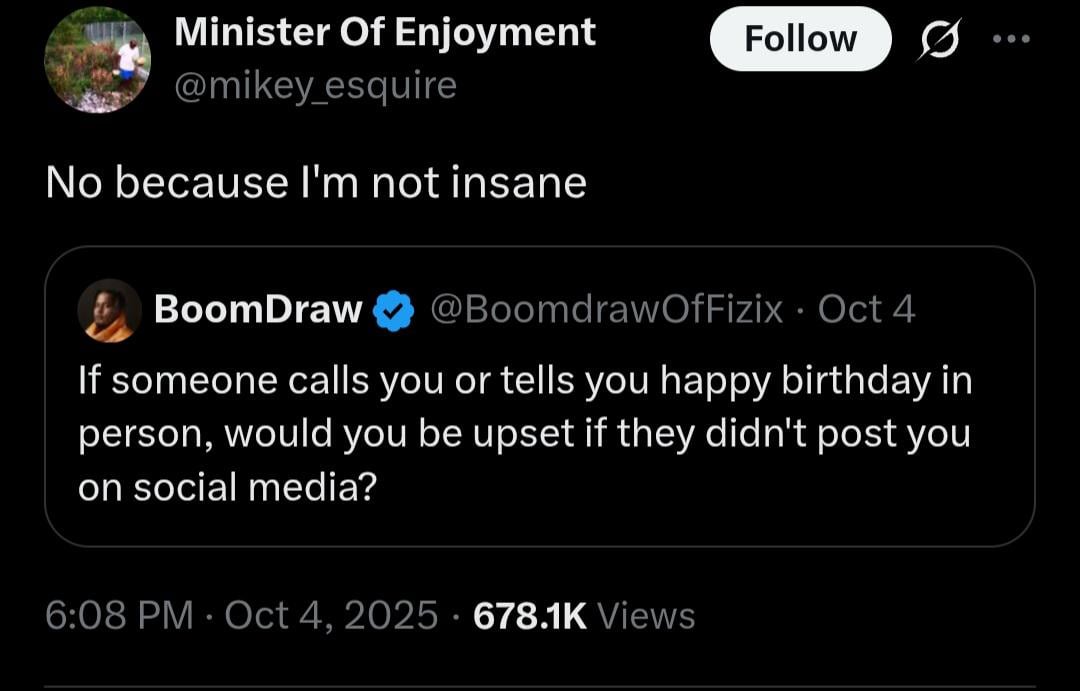This screenshot has width=1080, height=691.
Task: Click the 678.1K view count
Action: coord(529,615)
